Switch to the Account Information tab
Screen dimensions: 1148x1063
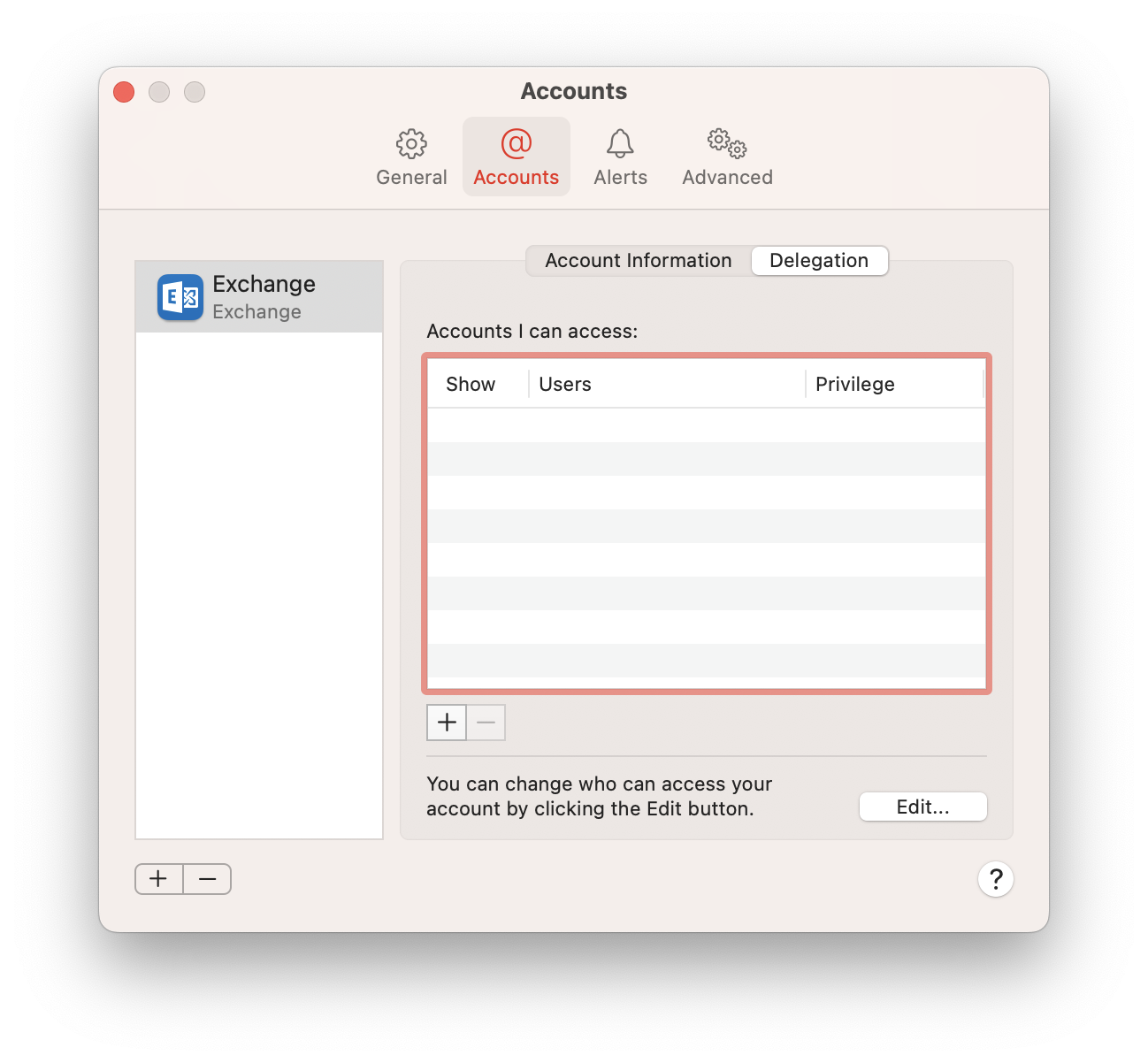pyautogui.click(x=639, y=261)
